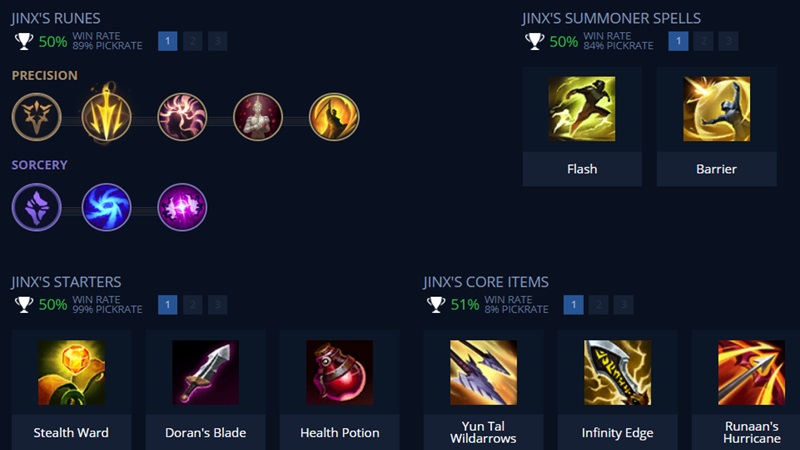Select the Coup de Grace rune icon

(334, 117)
